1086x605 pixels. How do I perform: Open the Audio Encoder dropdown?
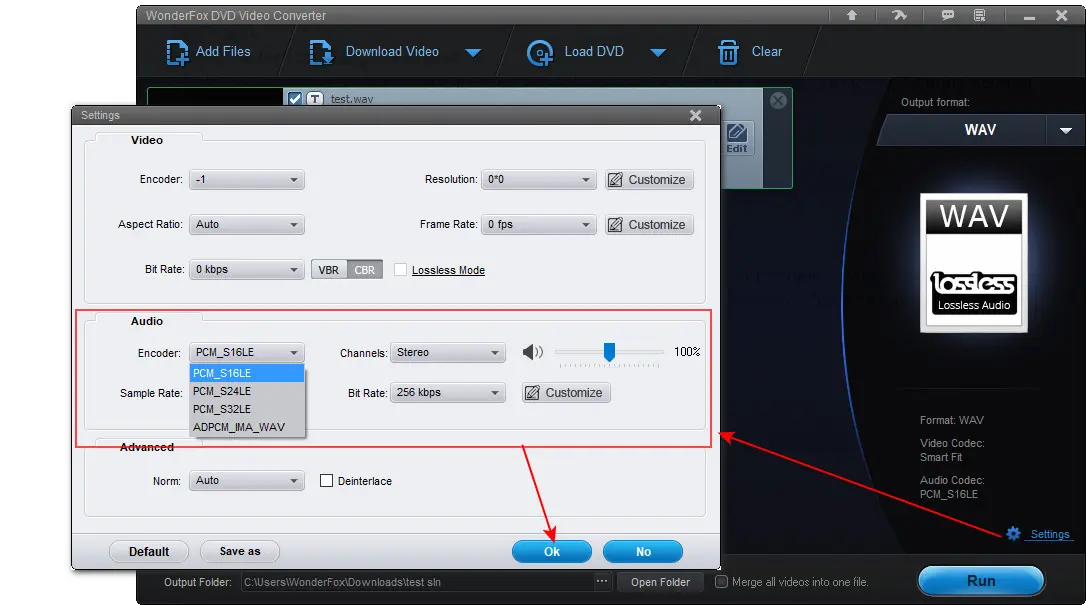[247, 352]
